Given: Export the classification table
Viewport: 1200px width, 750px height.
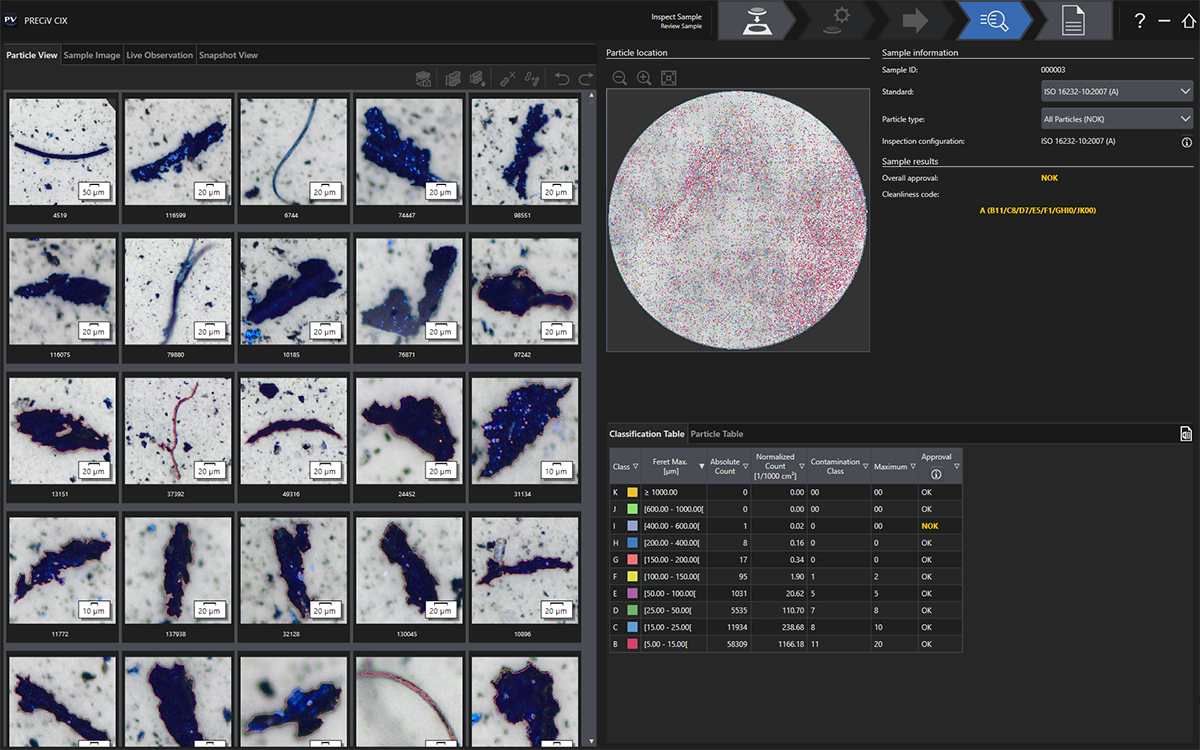Looking at the screenshot, I should pyautogui.click(x=1186, y=433).
